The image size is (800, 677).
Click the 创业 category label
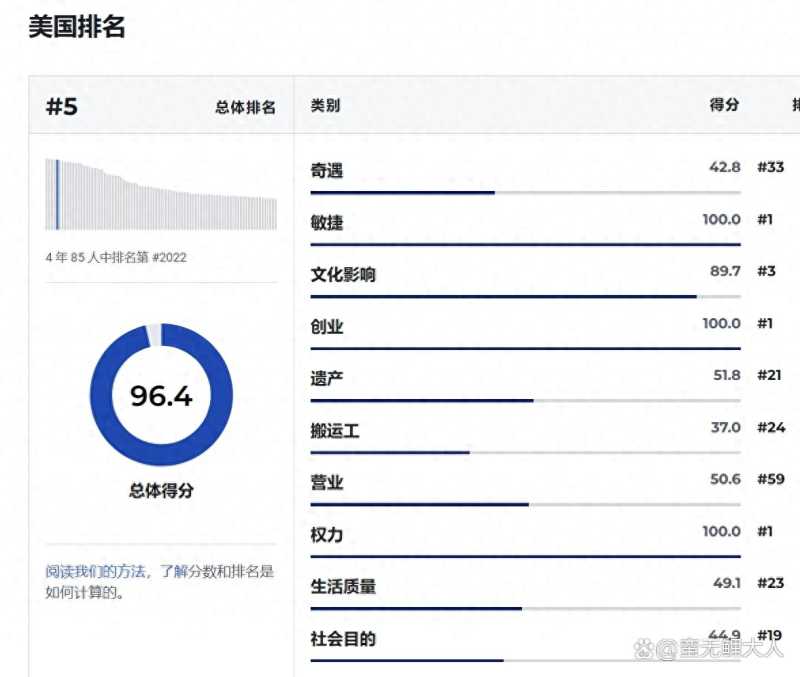[327, 327]
